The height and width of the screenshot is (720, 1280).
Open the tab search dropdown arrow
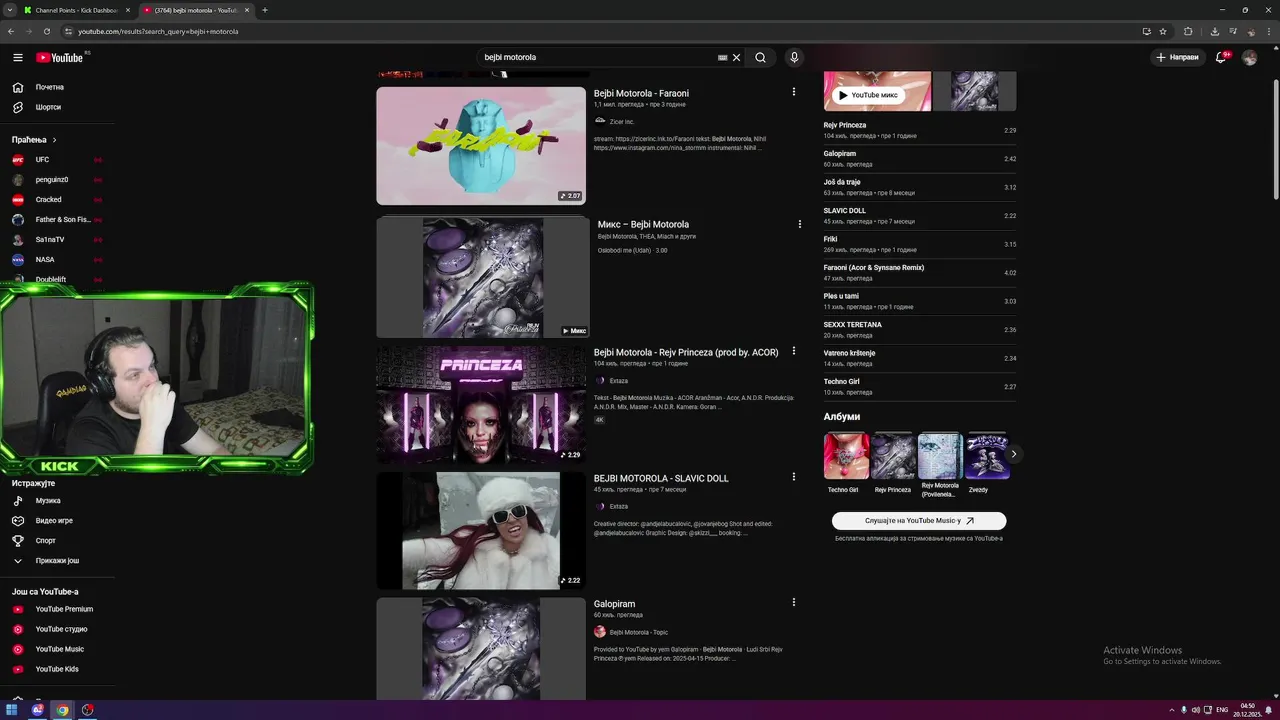click(x=9, y=10)
